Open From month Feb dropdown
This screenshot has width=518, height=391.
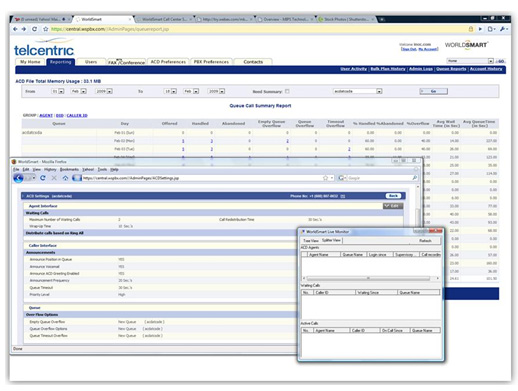(x=79, y=91)
